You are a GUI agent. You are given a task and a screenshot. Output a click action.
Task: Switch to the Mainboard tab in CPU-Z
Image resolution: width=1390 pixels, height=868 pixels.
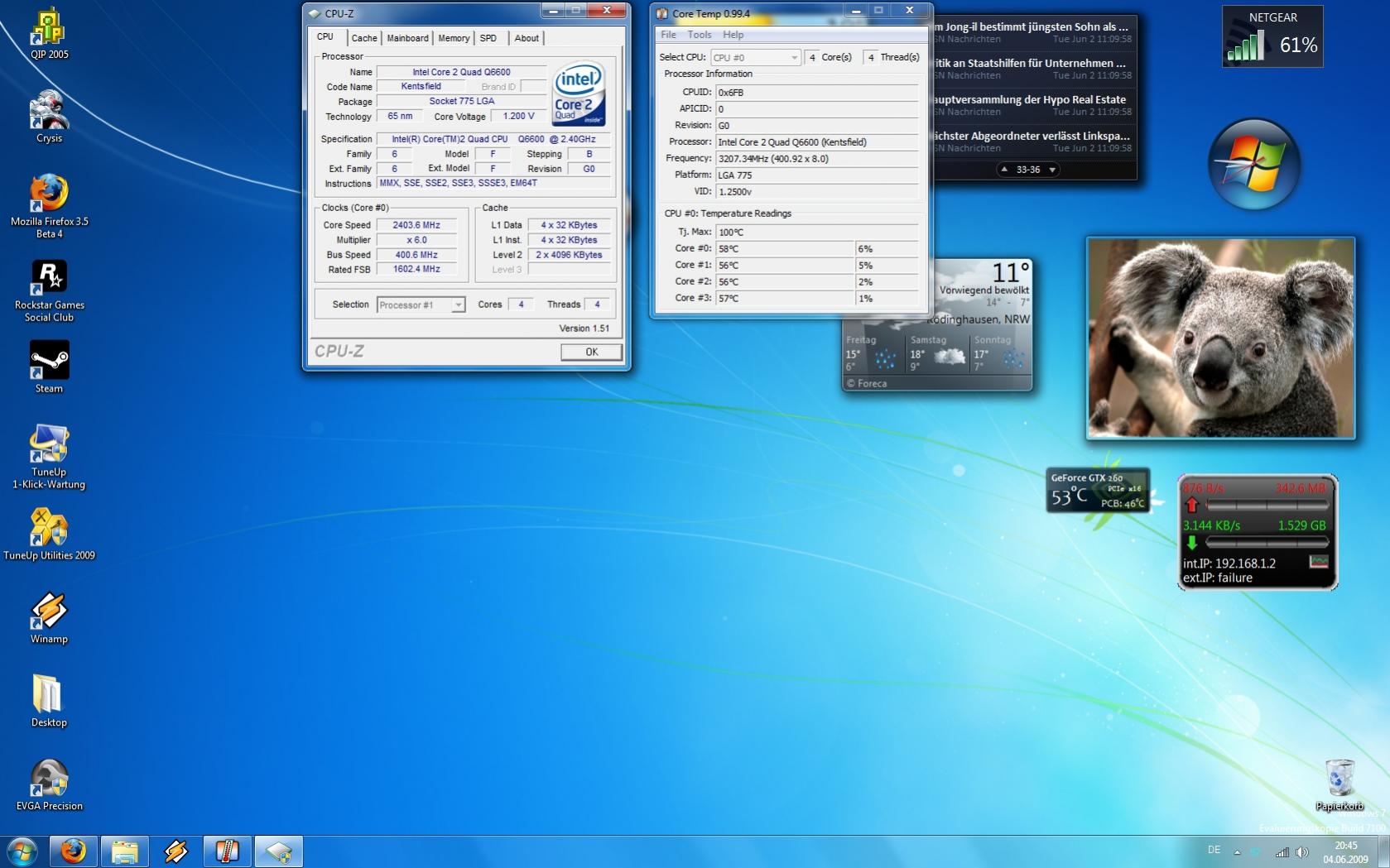point(407,38)
